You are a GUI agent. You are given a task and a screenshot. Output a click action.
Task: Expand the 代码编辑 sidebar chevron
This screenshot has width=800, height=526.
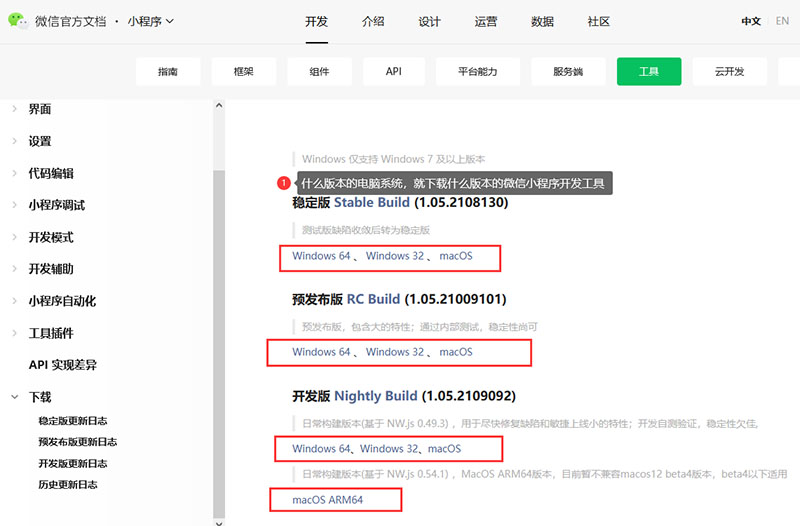coord(14,173)
